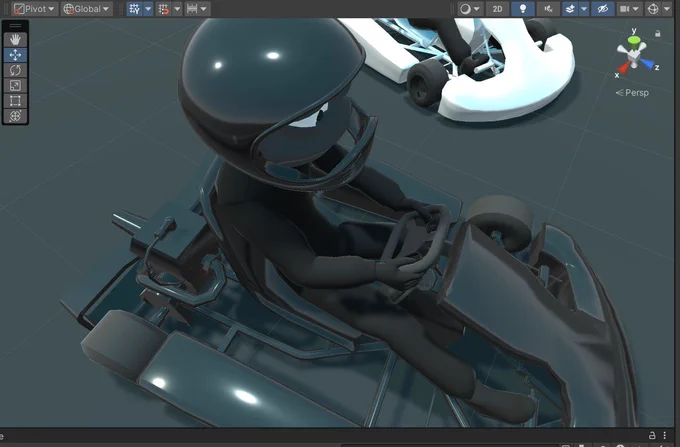Activate the Move tool
680x447 pixels.
click(15, 55)
